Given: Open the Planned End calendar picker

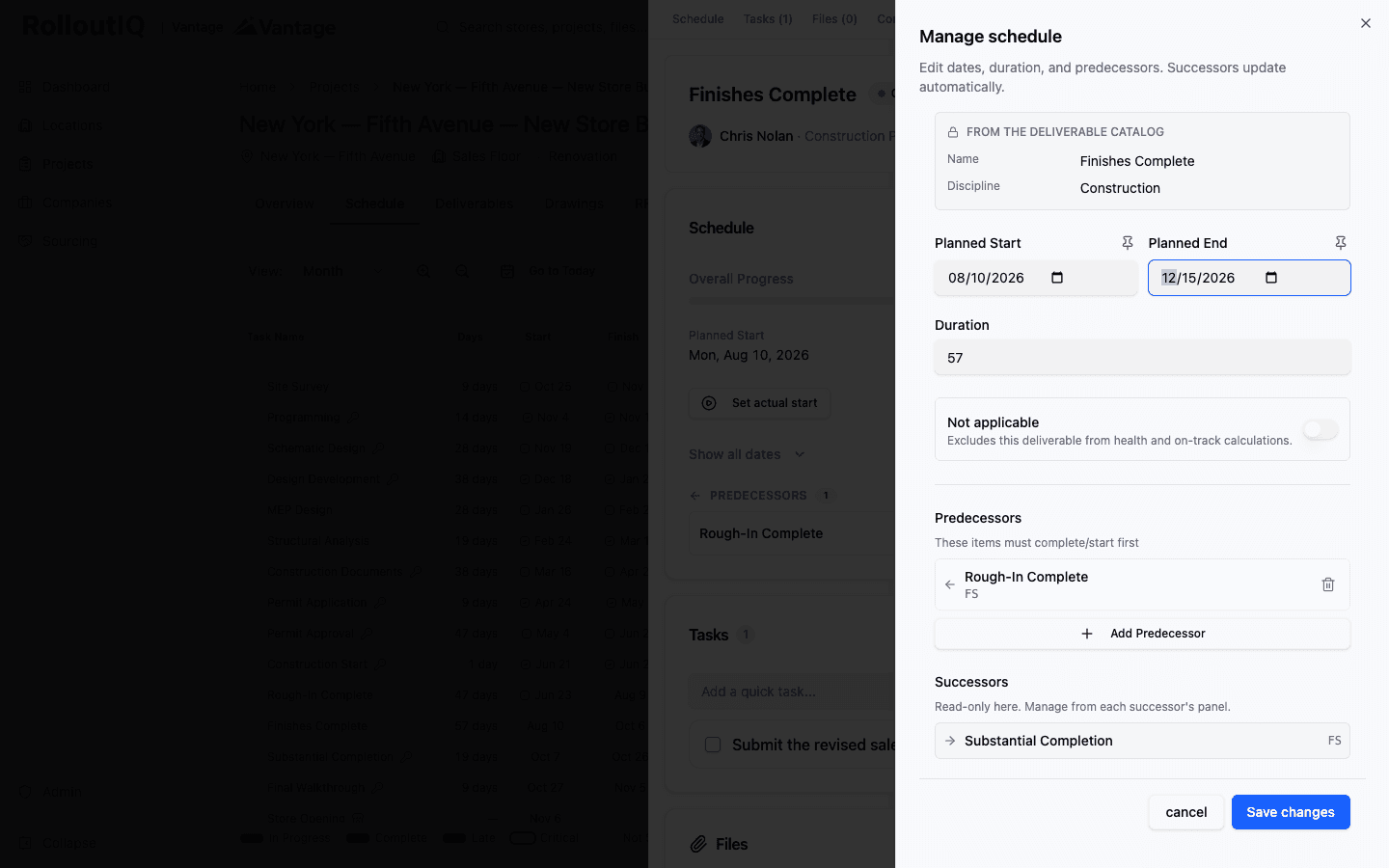Looking at the screenshot, I should point(1271,278).
